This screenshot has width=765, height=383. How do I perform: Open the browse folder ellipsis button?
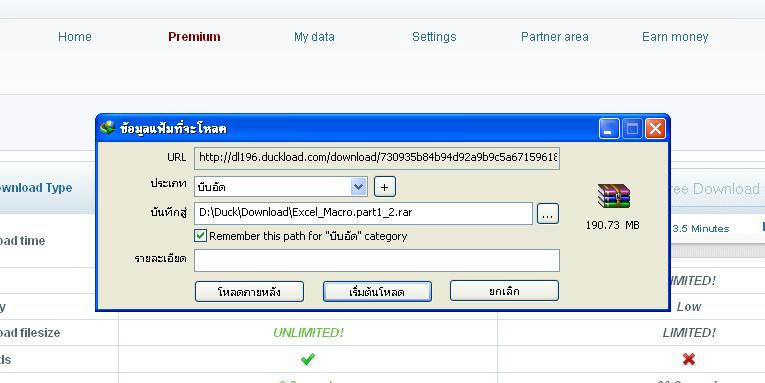click(x=547, y=214)
